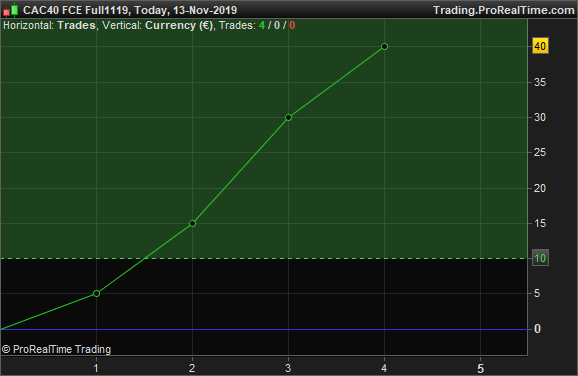Click the '30' vertical axis label
This screenshot has height=376, width=578.
[540, 117]
